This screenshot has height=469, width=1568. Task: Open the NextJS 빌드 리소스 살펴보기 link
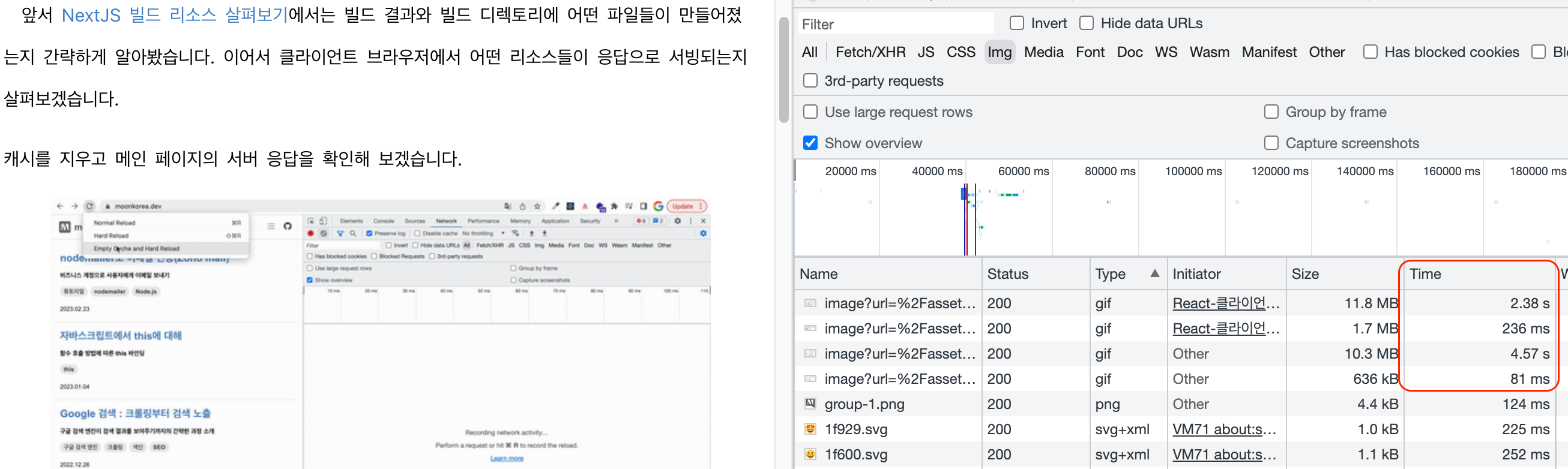[x=175, y=14]
